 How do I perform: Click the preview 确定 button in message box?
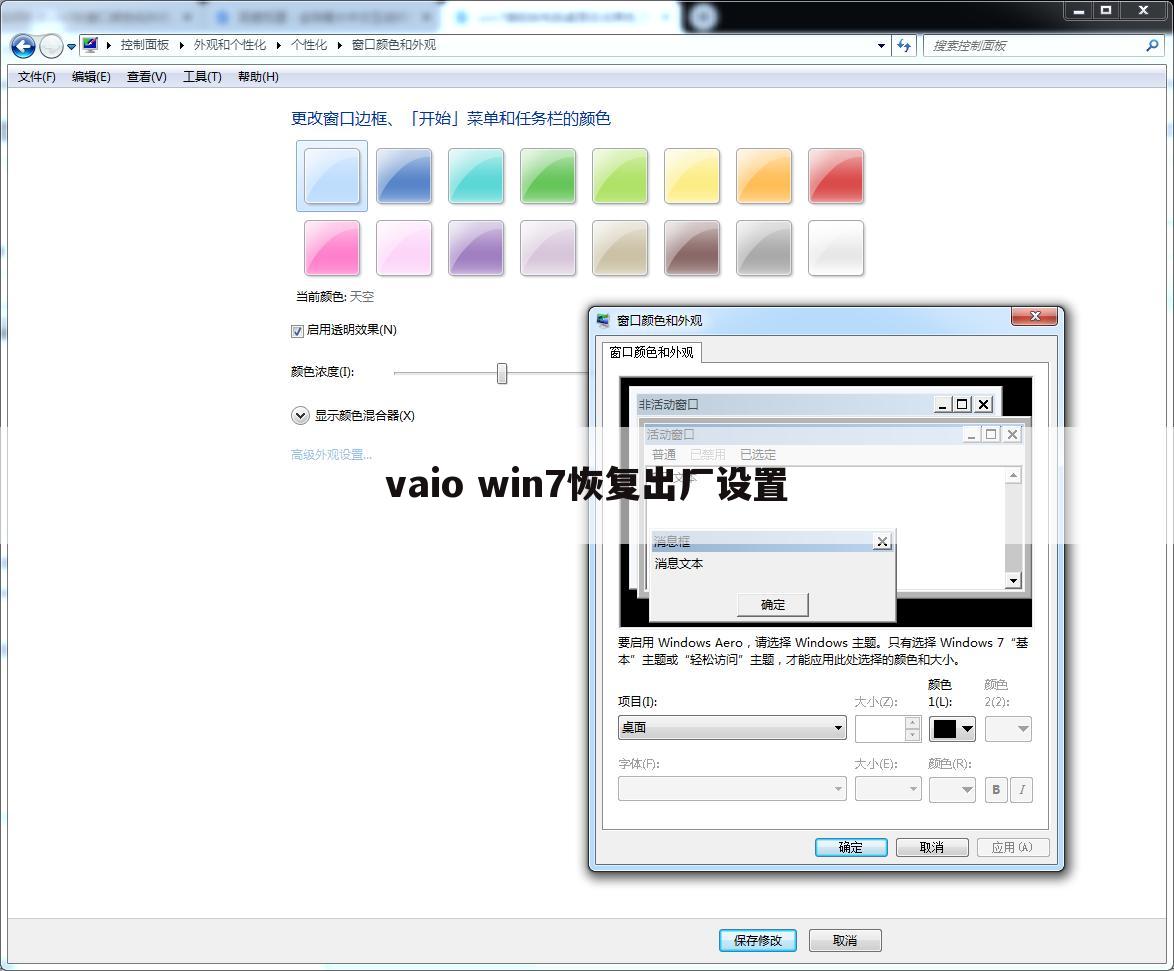pos(773,604)
